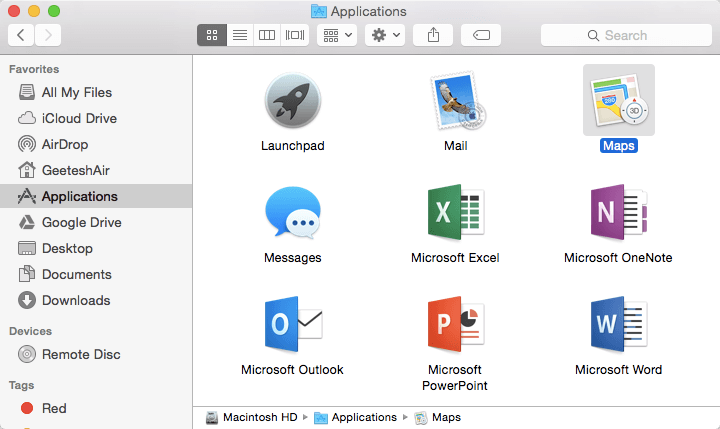Open the Launchpad application icon
This screenshot has width=720, height=429.
pyautogui.click(x=292, y=102)
